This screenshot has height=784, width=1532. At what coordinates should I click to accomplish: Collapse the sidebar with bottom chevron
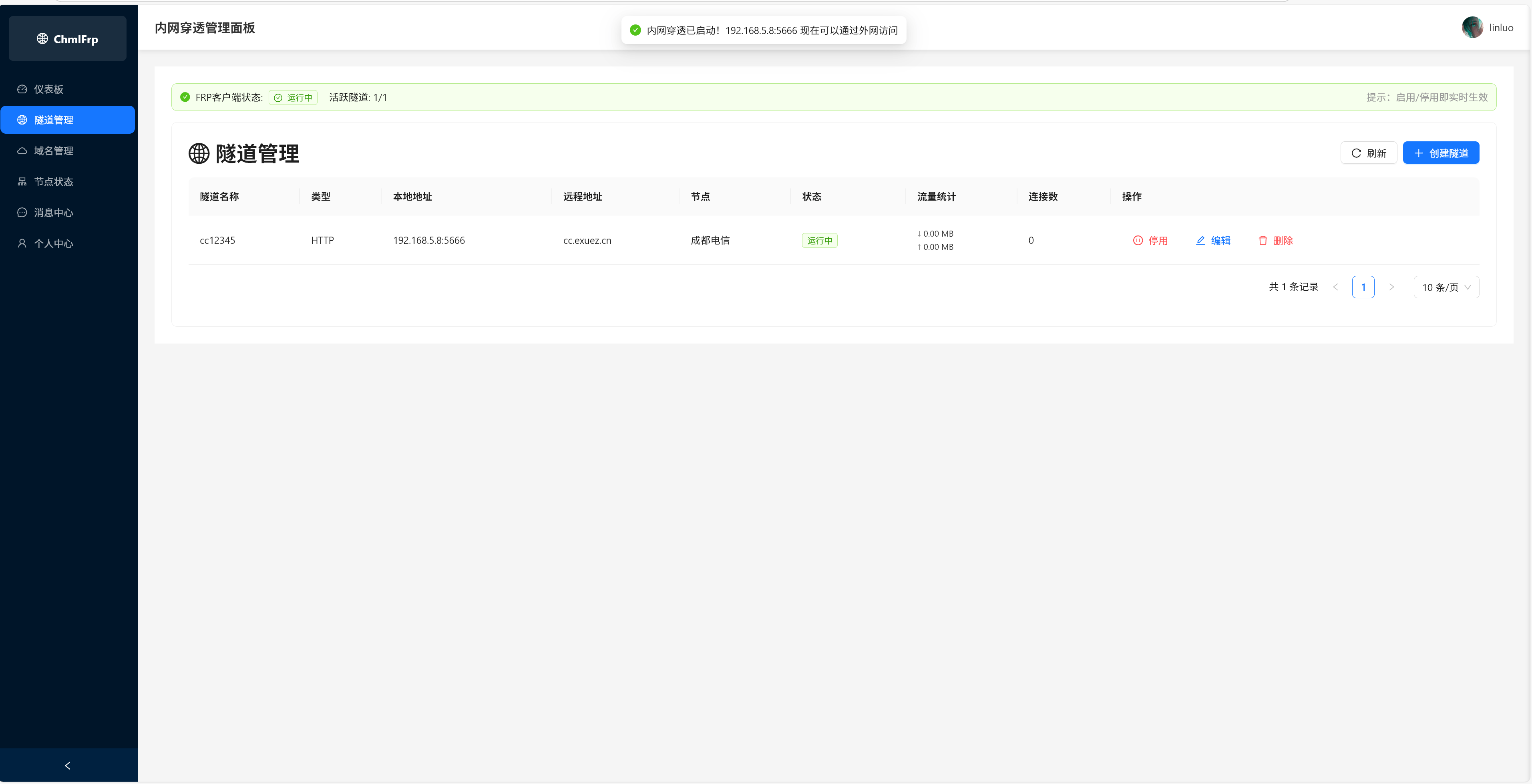[x=67, y=766]
